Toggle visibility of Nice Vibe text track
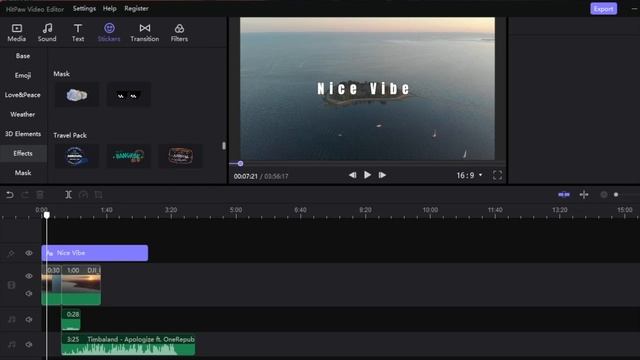 (x=29, y=253)
